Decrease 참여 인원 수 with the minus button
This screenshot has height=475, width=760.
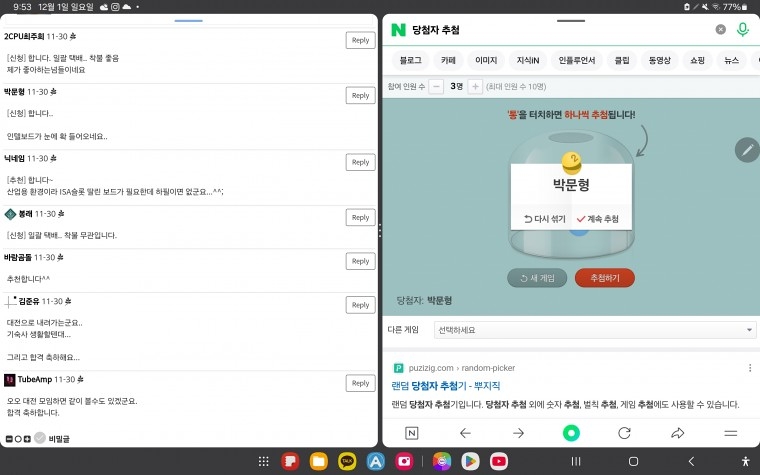[x=436, y=87]
